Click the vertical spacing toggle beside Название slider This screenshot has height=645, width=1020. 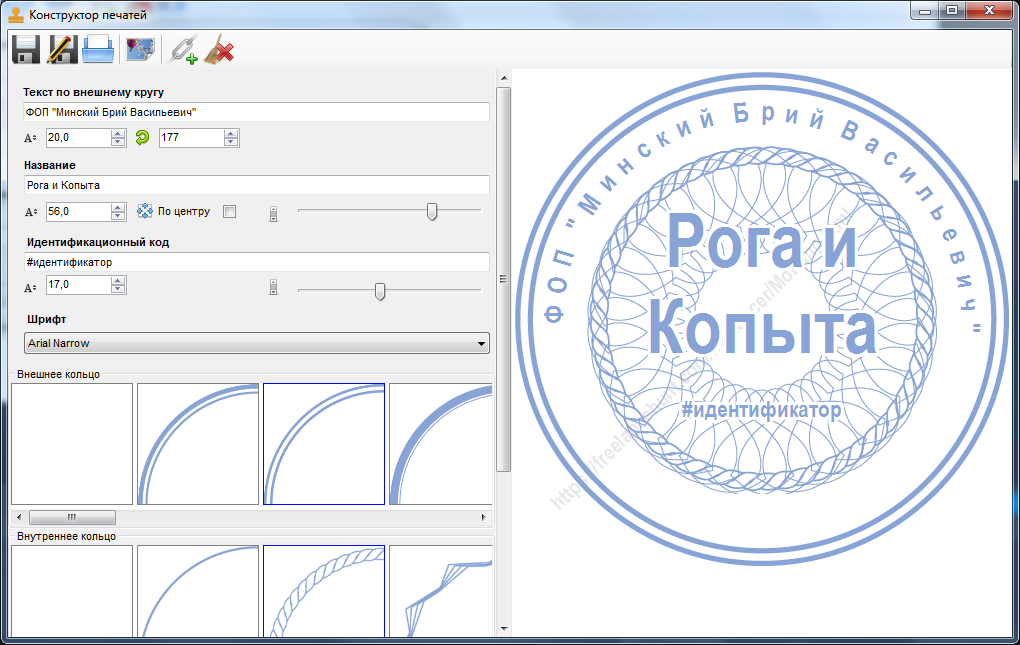coord(273,211)
